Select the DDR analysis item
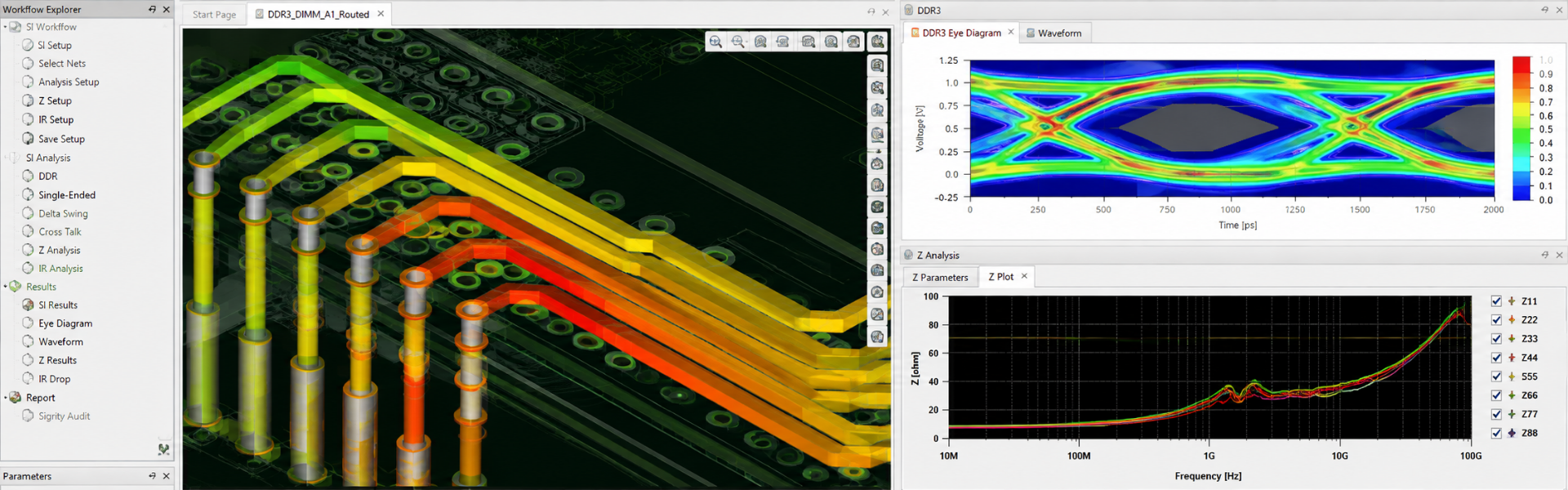This screenshot has height=490, width=1568. click(47, 176)
